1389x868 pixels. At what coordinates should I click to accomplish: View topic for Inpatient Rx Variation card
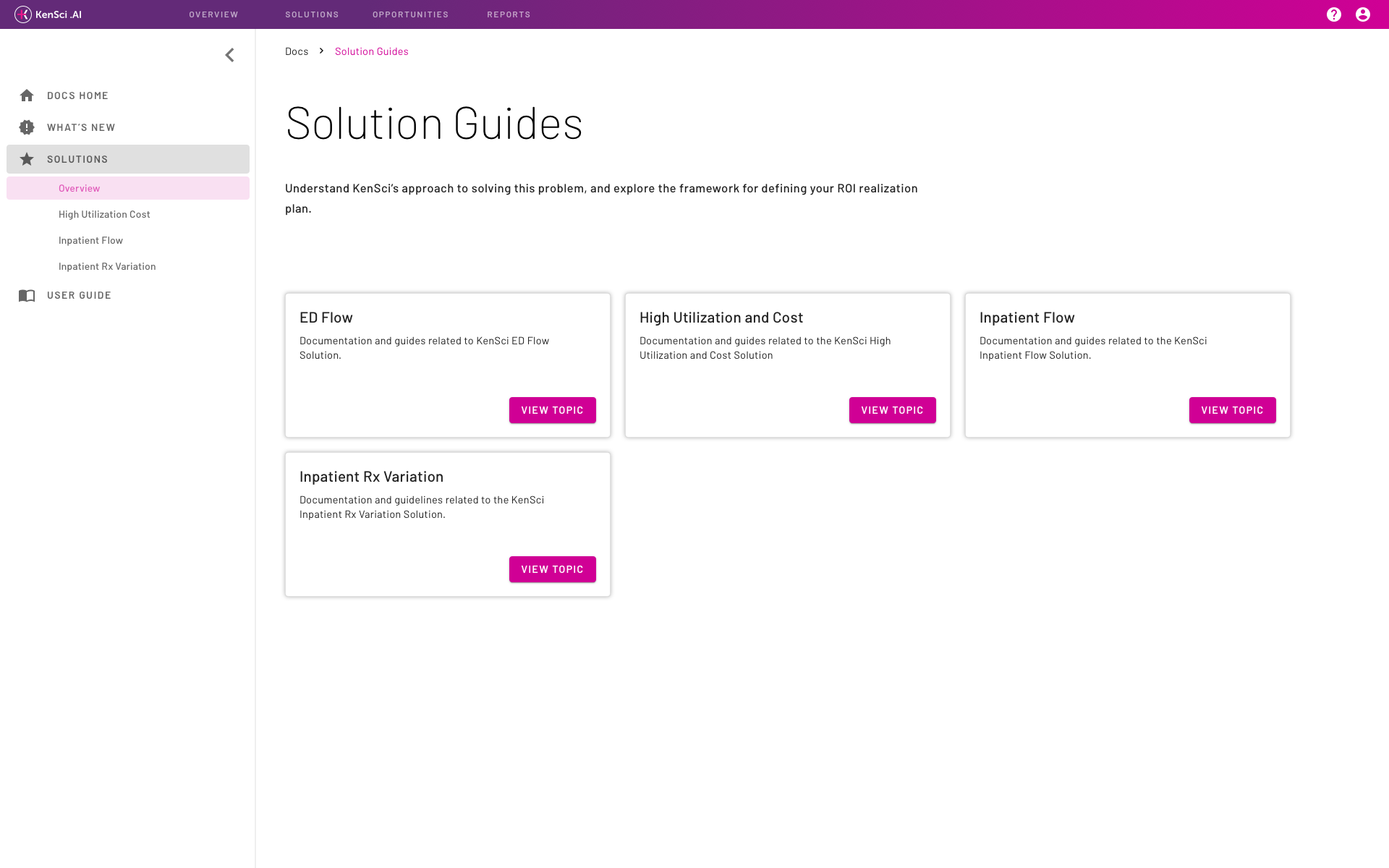pyautogui.click(x=553, y=569)
